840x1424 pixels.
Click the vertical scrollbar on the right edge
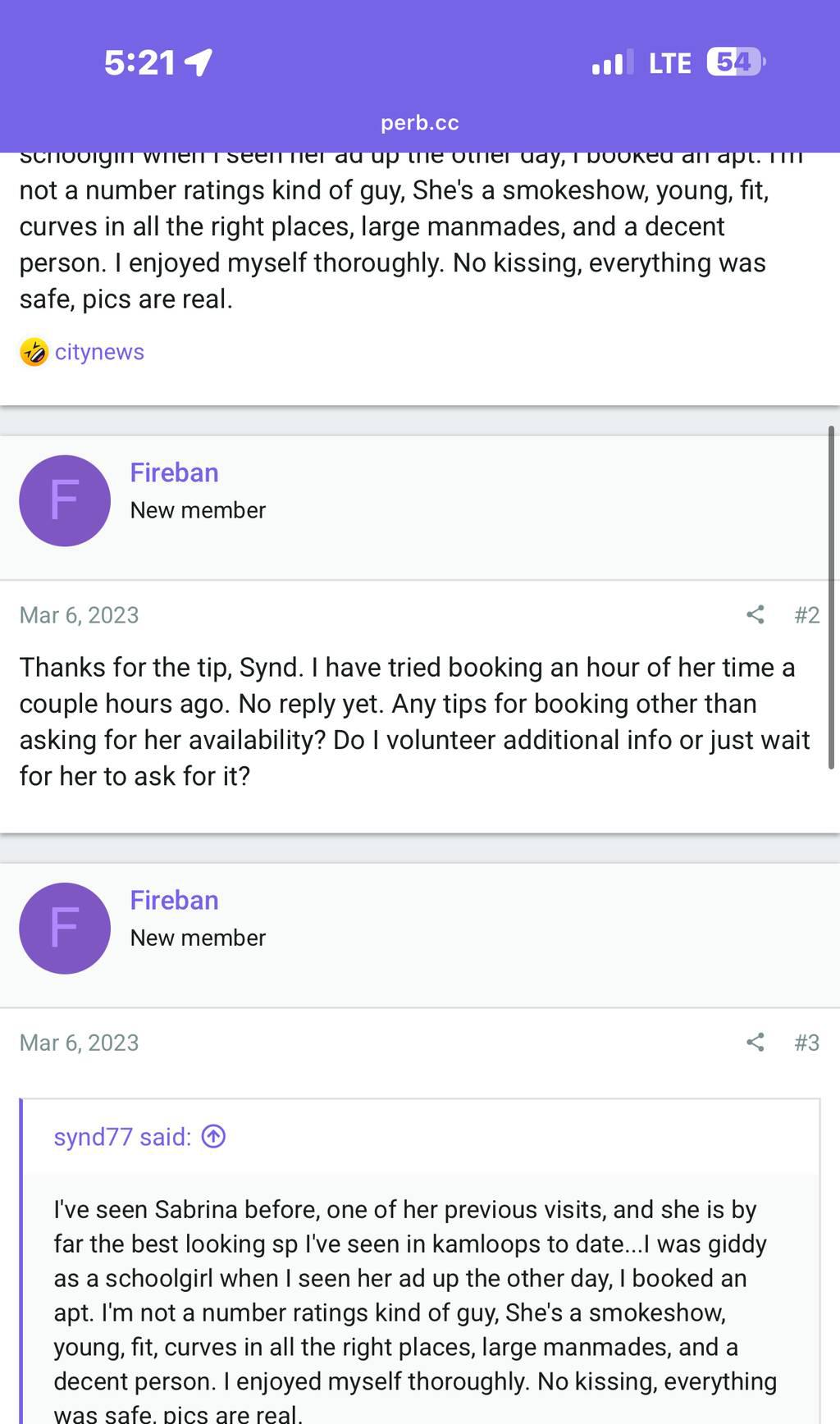click(831, 597)
